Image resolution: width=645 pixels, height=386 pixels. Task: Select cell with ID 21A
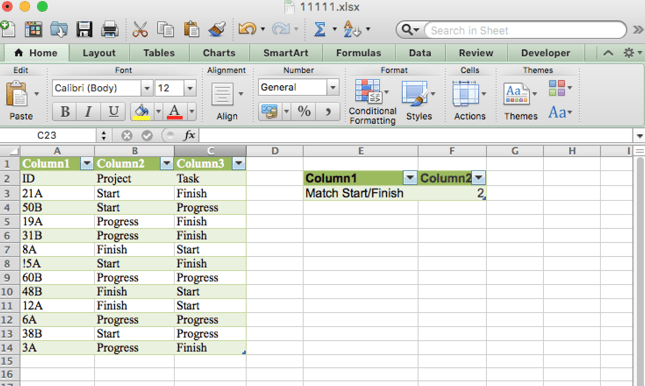pyautogui.click(x=58, y=193)
